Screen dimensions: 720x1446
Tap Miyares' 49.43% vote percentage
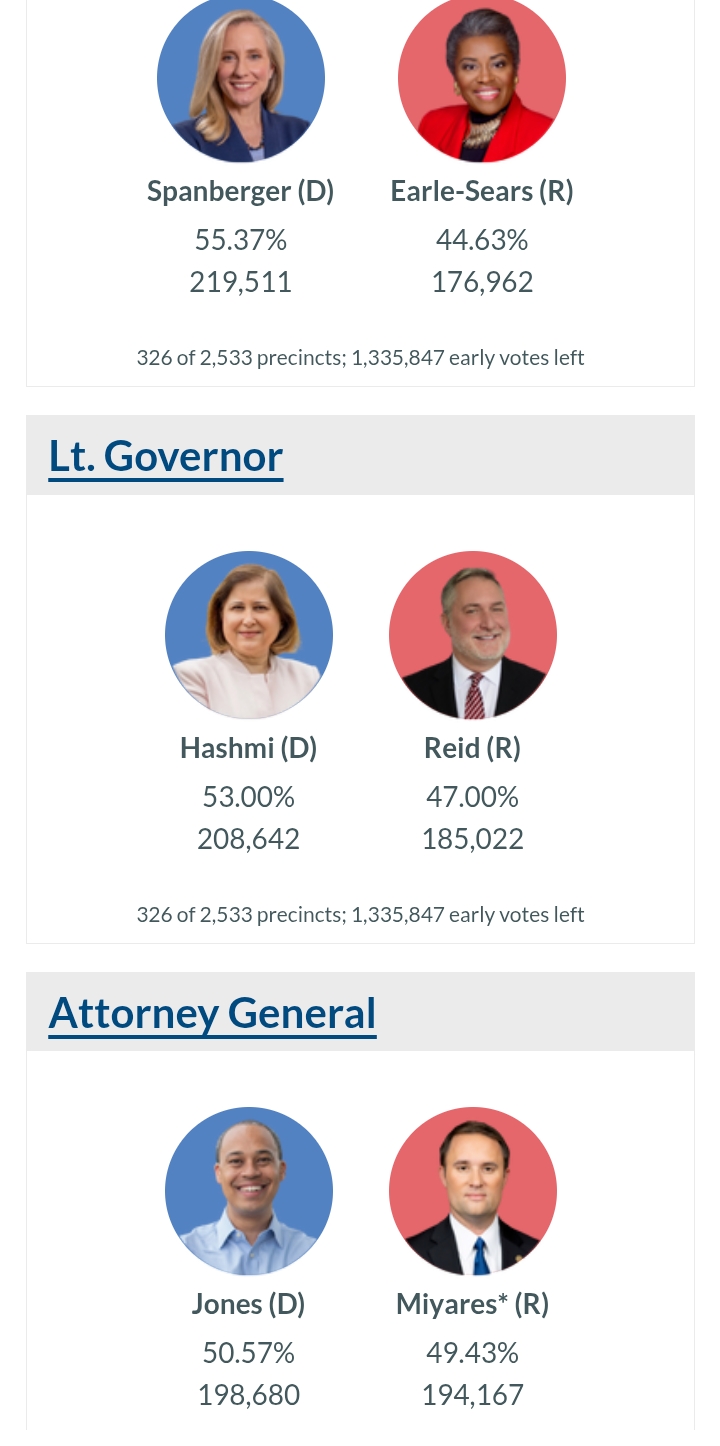(x=473, y=1353)
